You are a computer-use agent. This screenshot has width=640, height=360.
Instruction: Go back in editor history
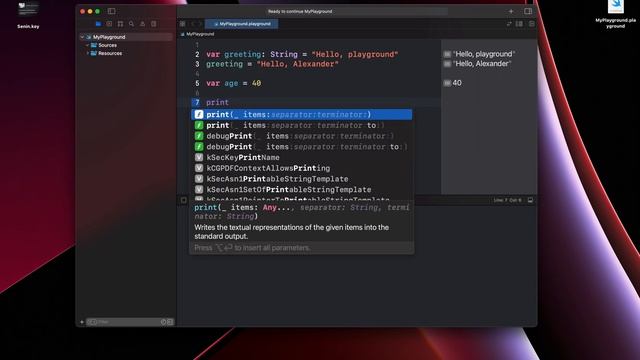(192, 24)
